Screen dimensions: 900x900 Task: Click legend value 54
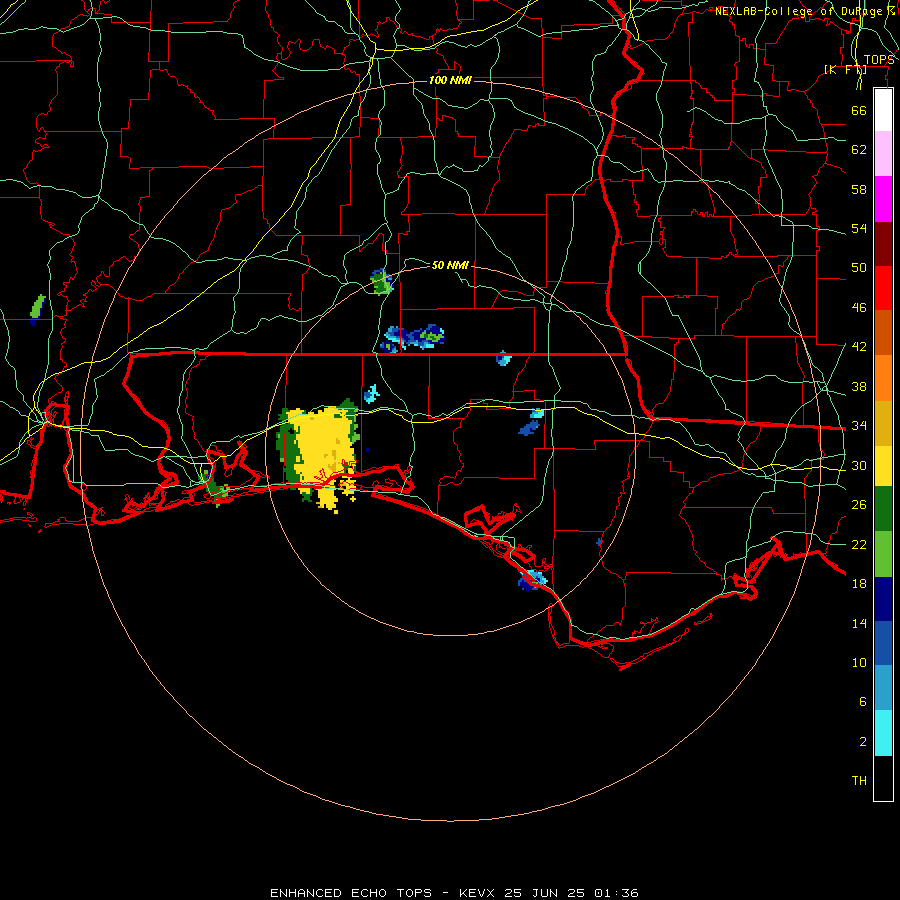pyautogui.click(x=859, y=228)
